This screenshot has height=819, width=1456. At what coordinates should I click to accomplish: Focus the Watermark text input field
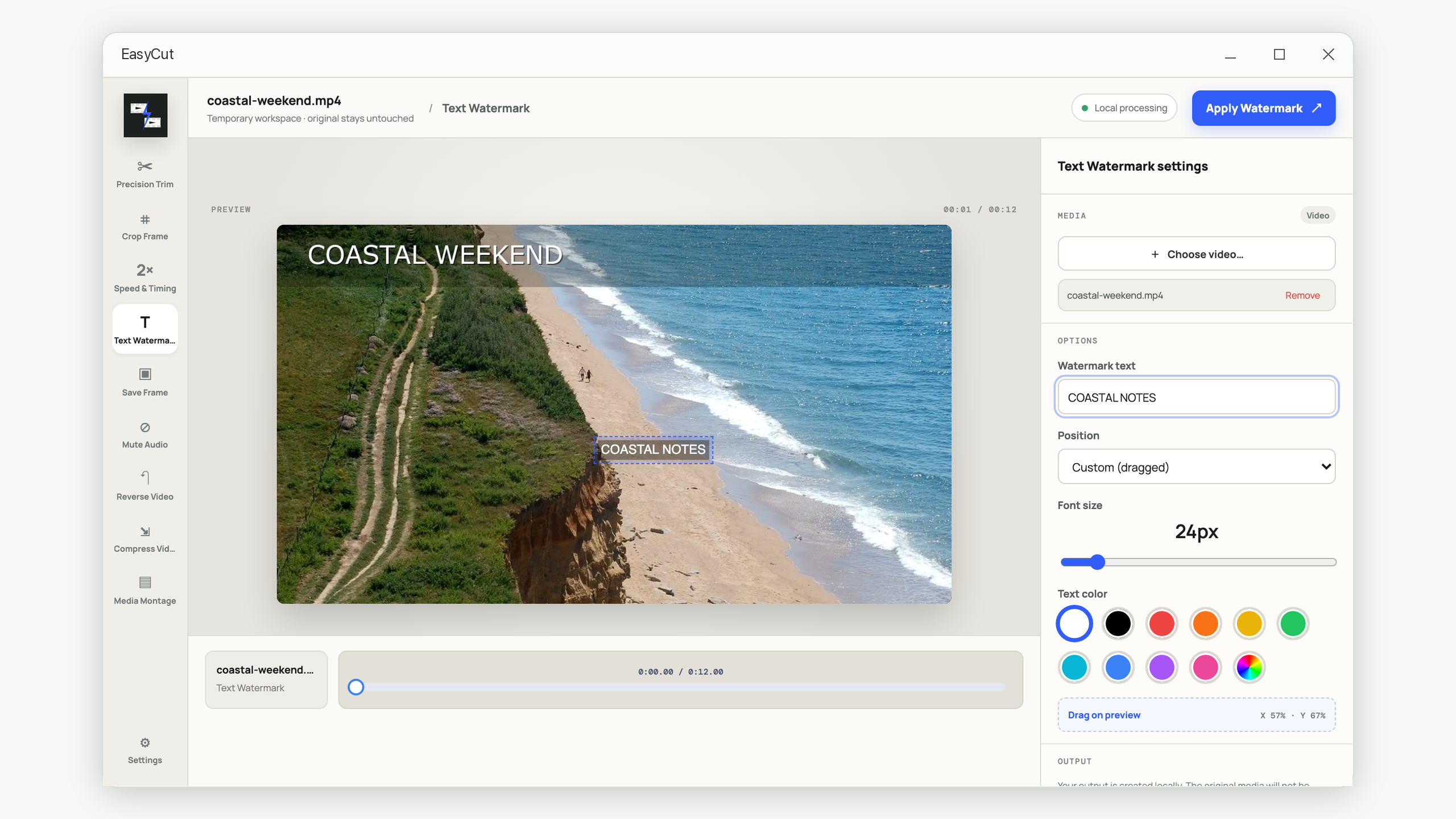tap(1197, 397)
